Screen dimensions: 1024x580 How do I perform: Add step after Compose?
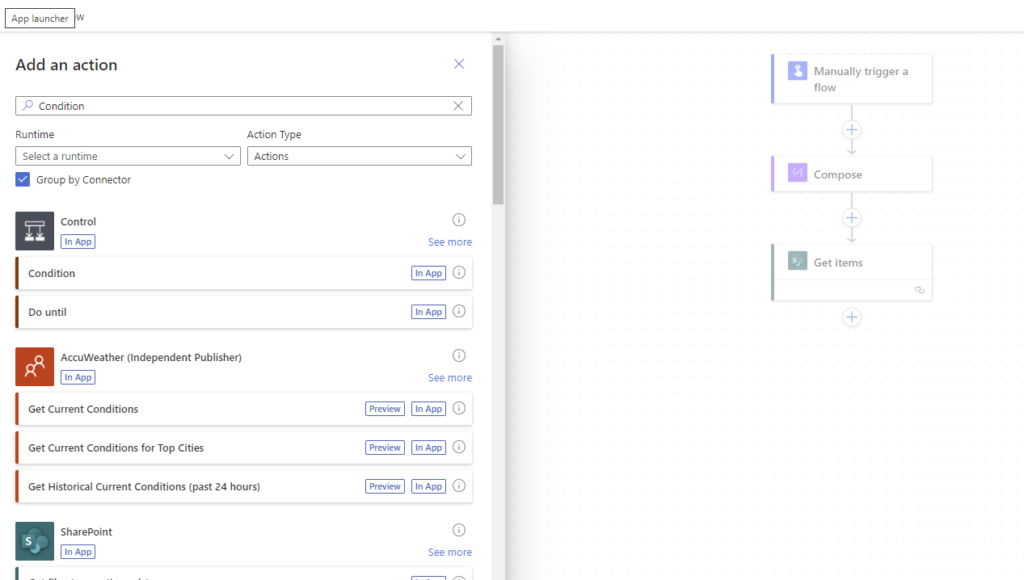point(852,218)
